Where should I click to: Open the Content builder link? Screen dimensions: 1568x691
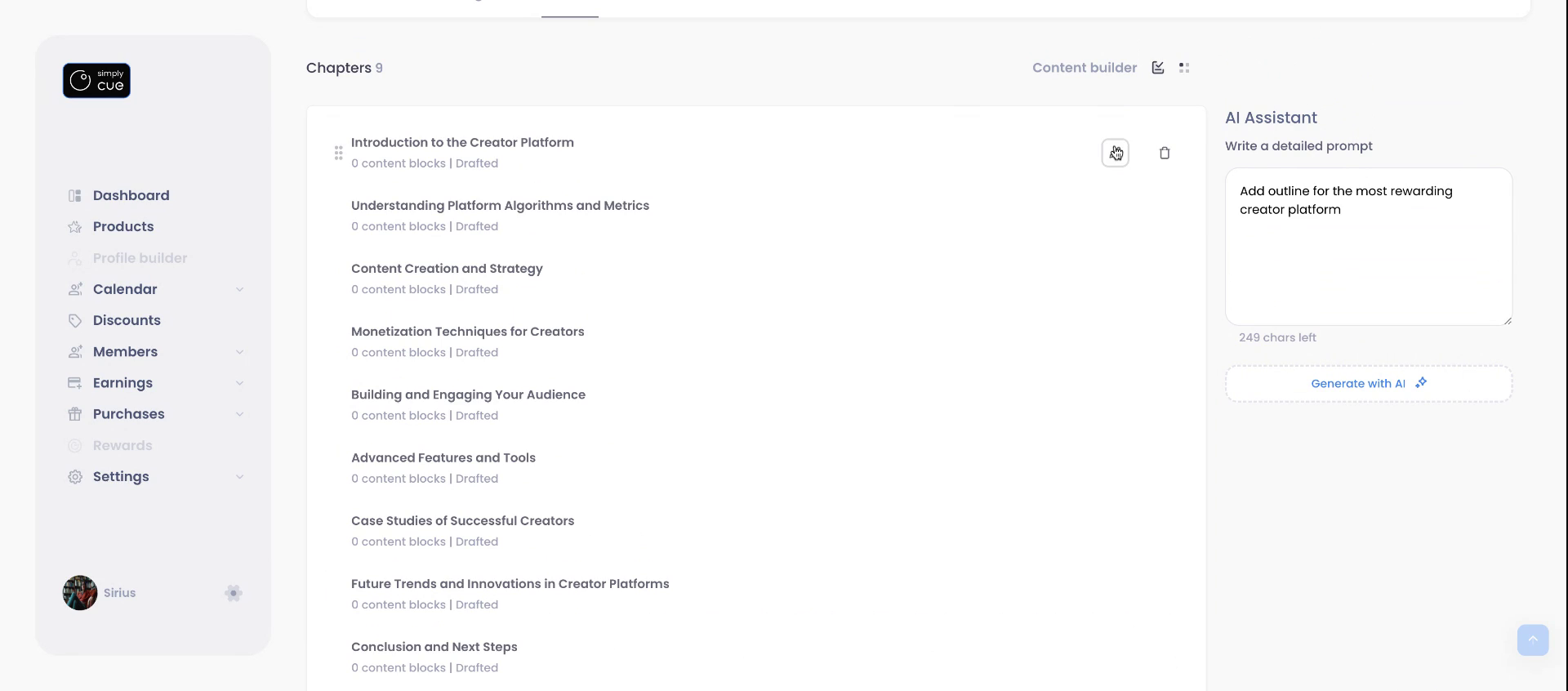pyautogui.click(x=1084, y=68)
